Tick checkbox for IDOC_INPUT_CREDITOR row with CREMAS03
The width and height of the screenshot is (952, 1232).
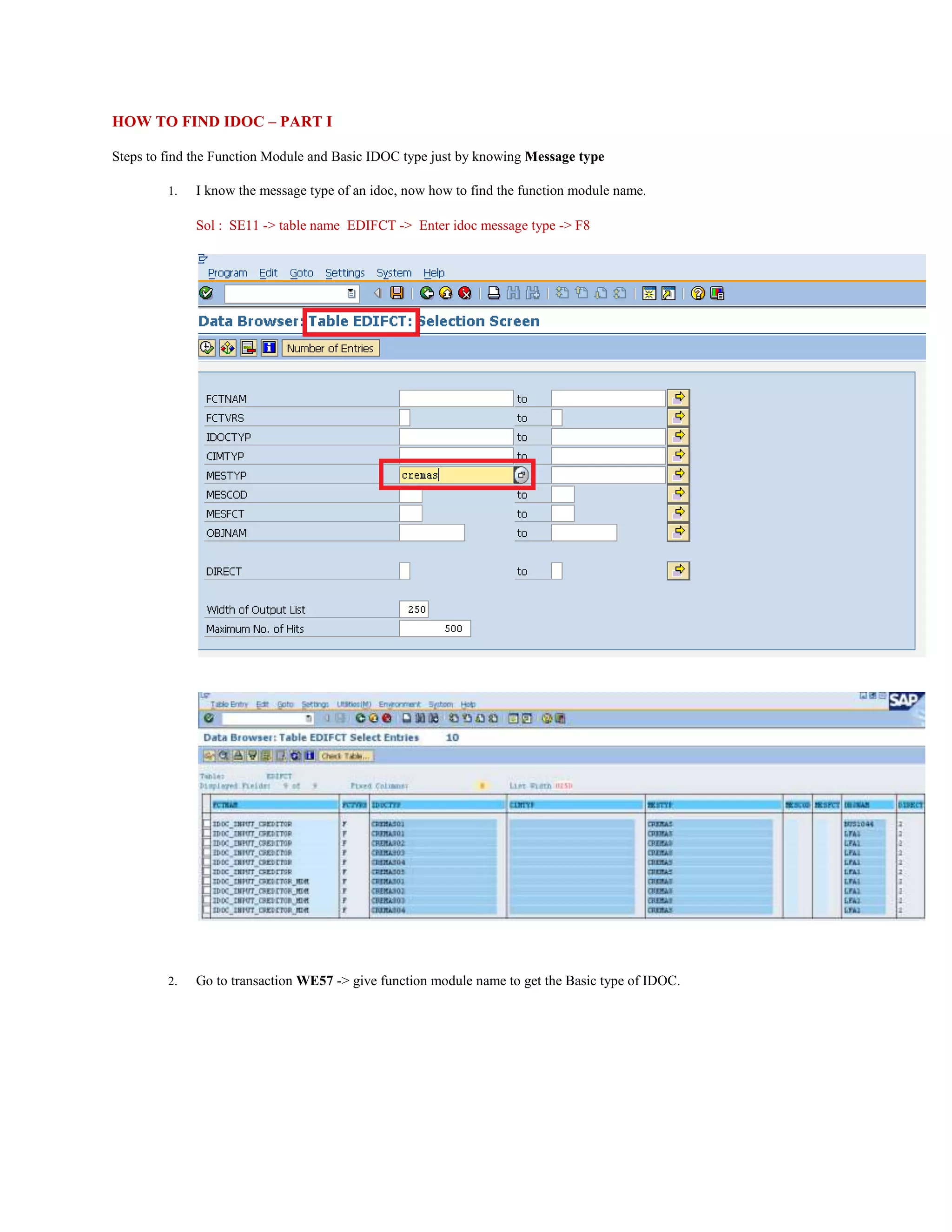pyautogui.click(x=207, y=852)
